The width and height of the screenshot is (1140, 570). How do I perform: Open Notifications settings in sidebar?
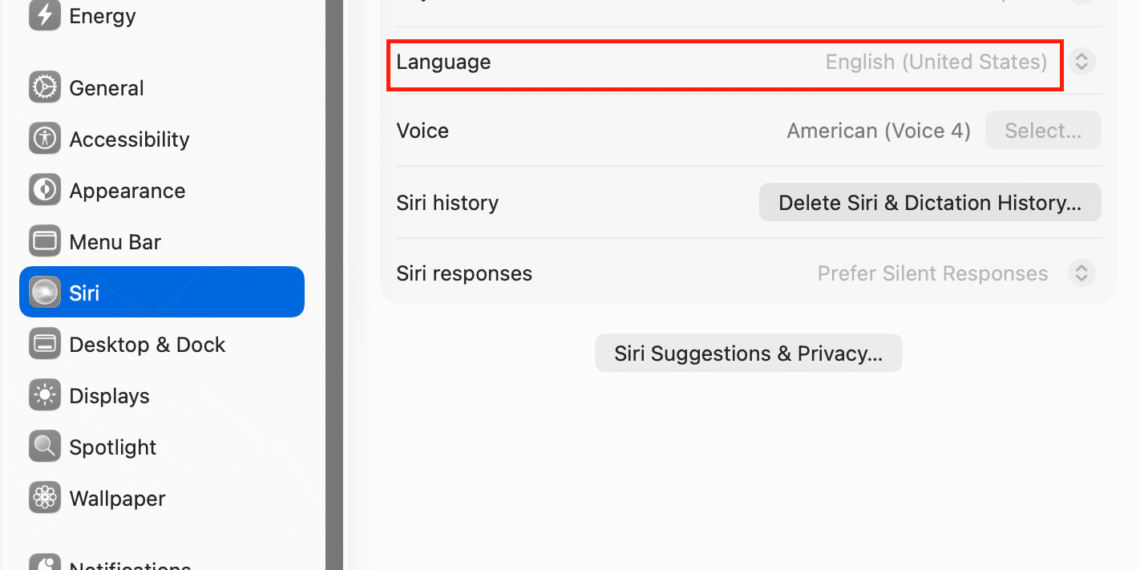(x=129, y=563)
